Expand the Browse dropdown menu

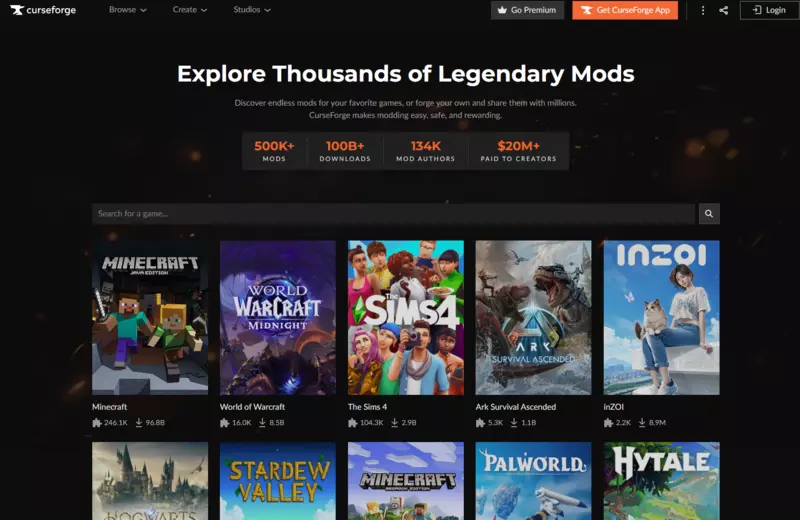pyautogui.click(x=128, y=10)
